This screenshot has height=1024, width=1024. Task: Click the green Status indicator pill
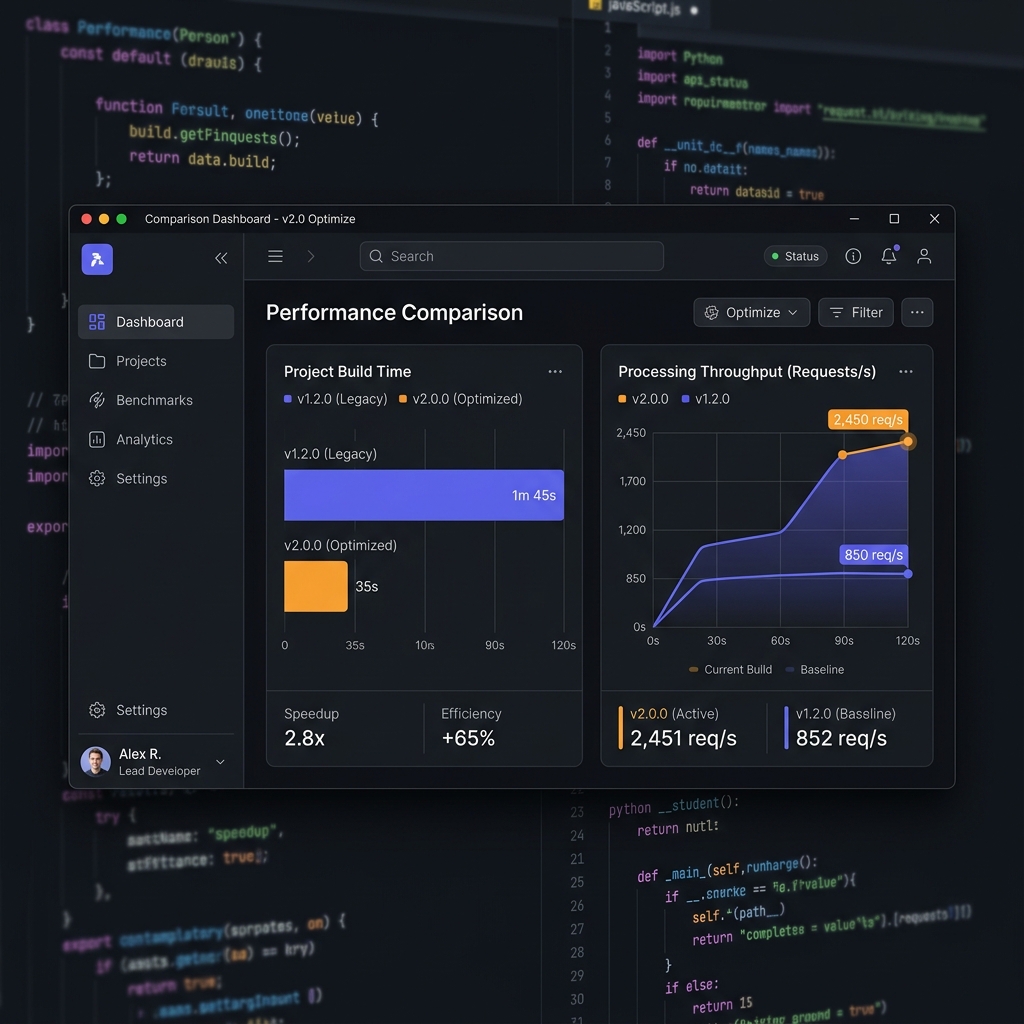pos(795,256)
